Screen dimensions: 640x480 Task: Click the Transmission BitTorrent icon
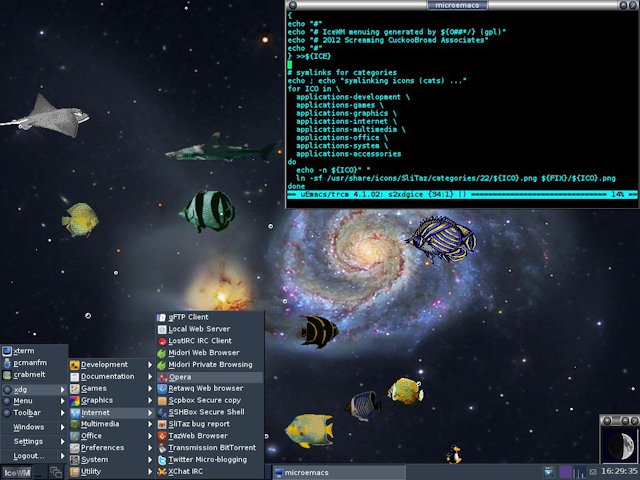(x=162, y=448)
